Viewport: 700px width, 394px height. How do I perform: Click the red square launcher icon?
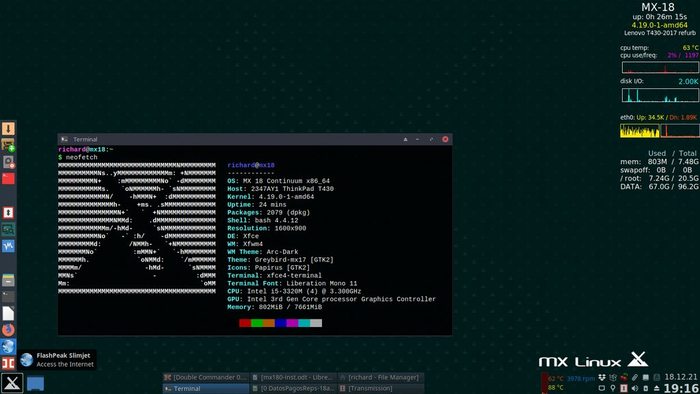point(8,178)
